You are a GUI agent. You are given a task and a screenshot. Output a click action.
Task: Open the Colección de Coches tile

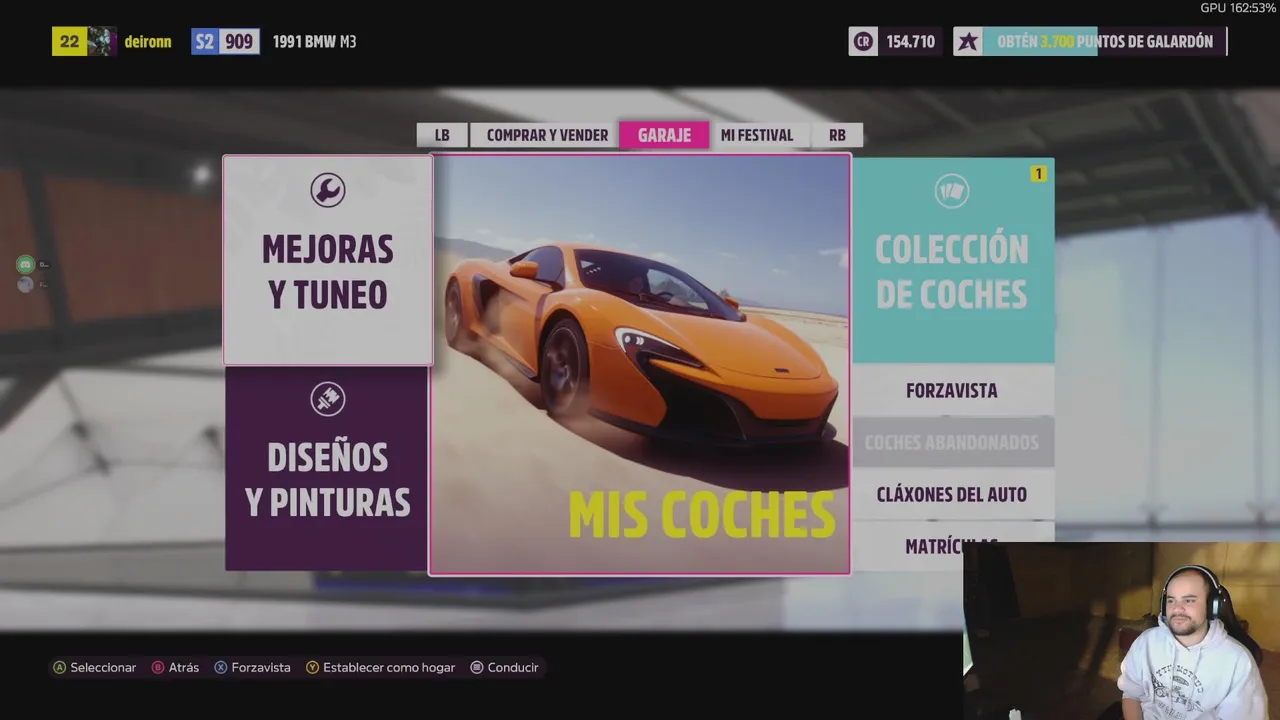953,260
